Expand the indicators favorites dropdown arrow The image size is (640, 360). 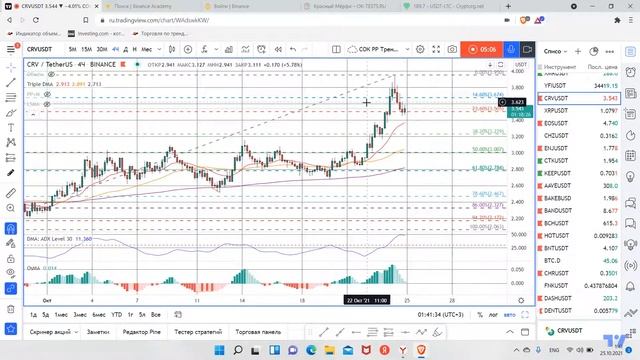[216, 49]
